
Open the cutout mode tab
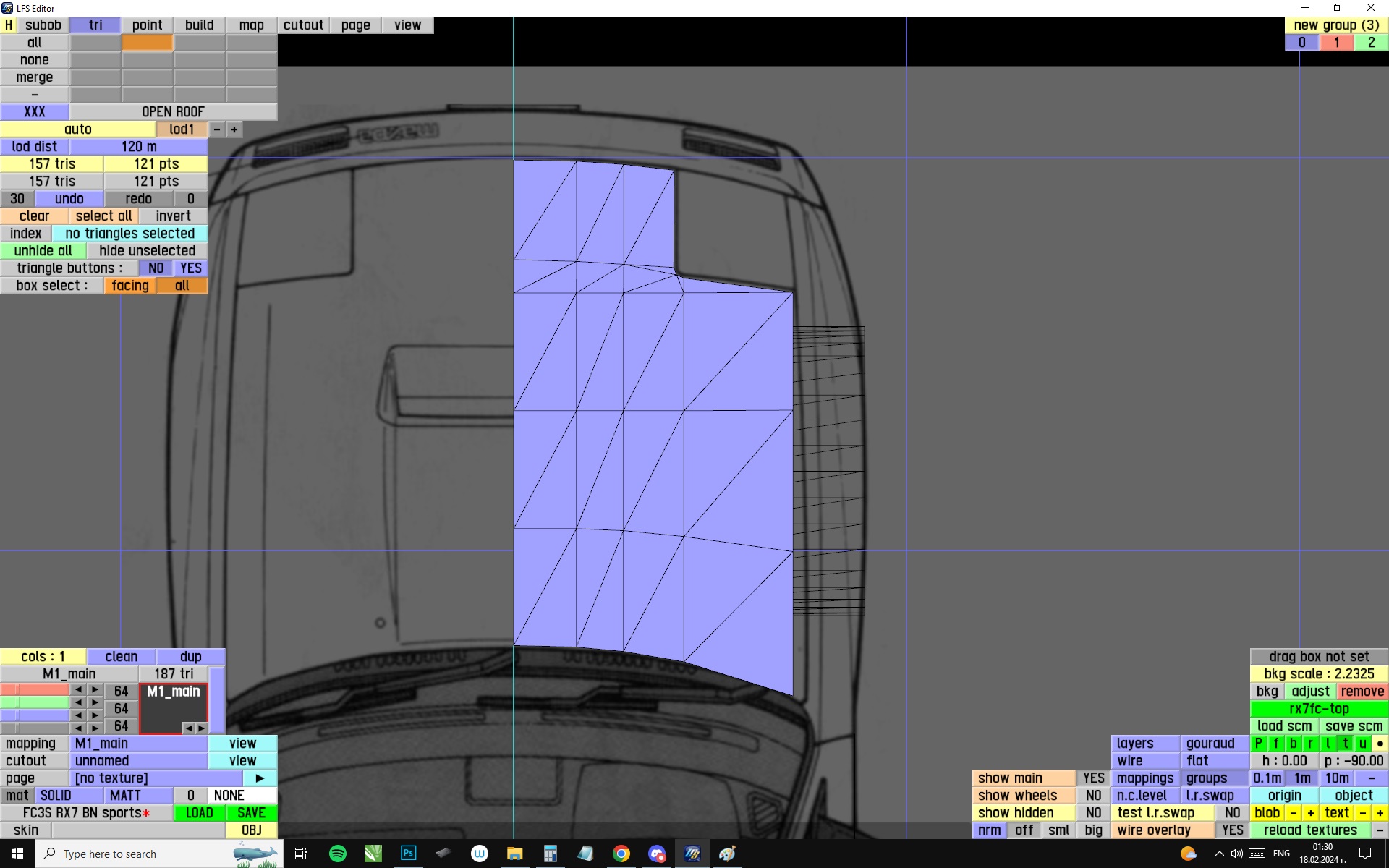303,25
